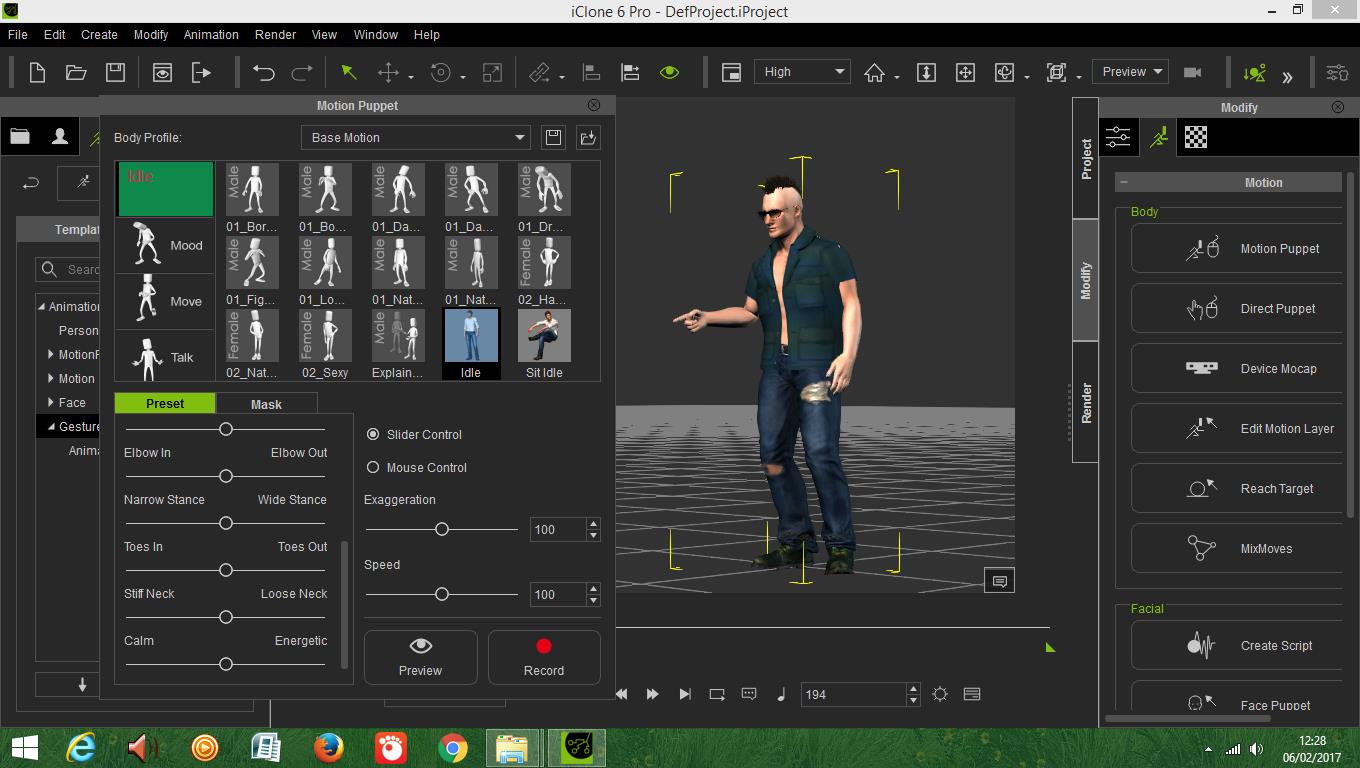Click the Speed slider handle
Viewport: 1360px width, 768px height.
click(442, 594)
